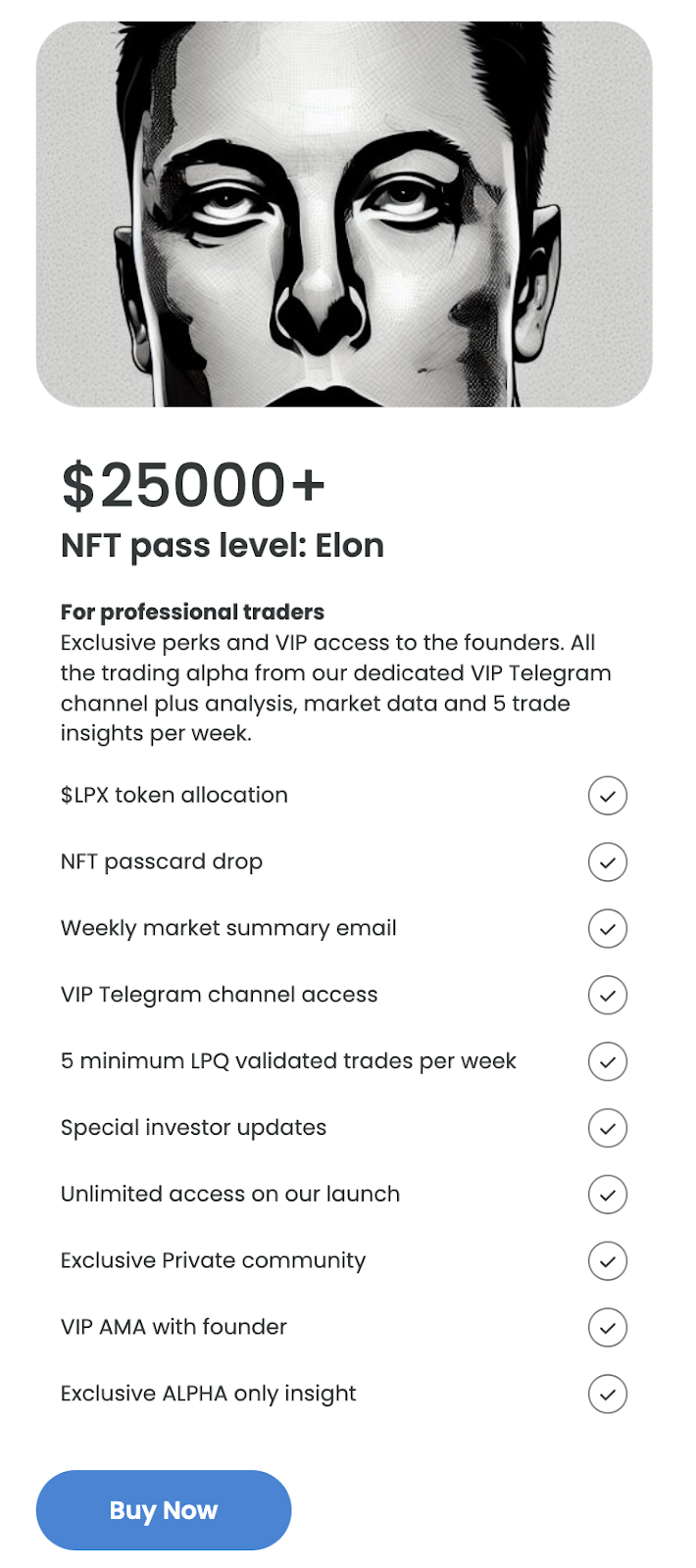
Task: Click the check circle for 5 minimum LPQ validated trades
Action: tap(608, 1061)
